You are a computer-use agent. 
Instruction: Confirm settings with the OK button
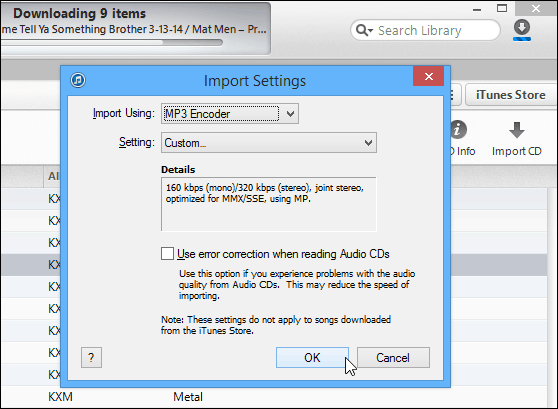coord(312,357)
